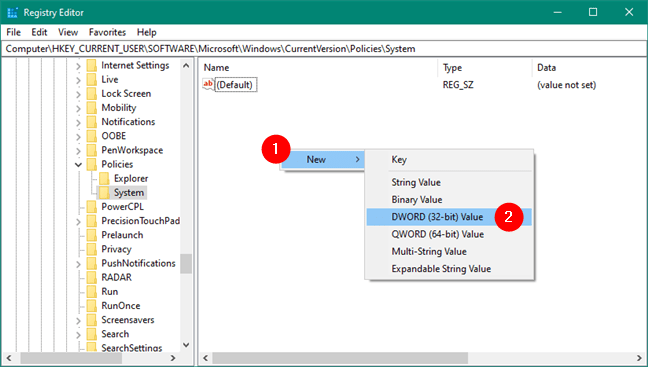Click the Privacy folder icon

[x=92, y=249]
